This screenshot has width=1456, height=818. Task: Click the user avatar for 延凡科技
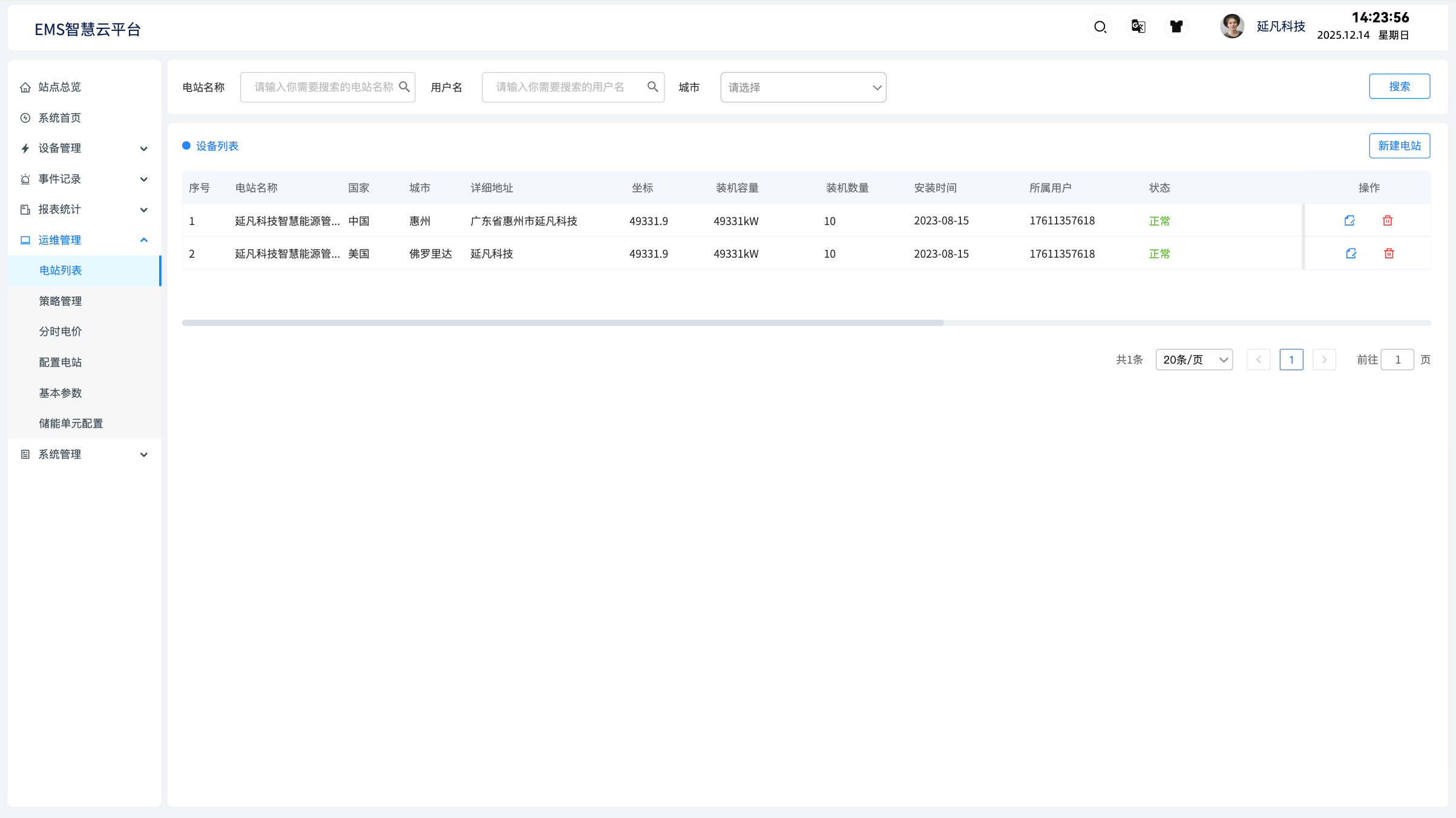point(1231,27)
